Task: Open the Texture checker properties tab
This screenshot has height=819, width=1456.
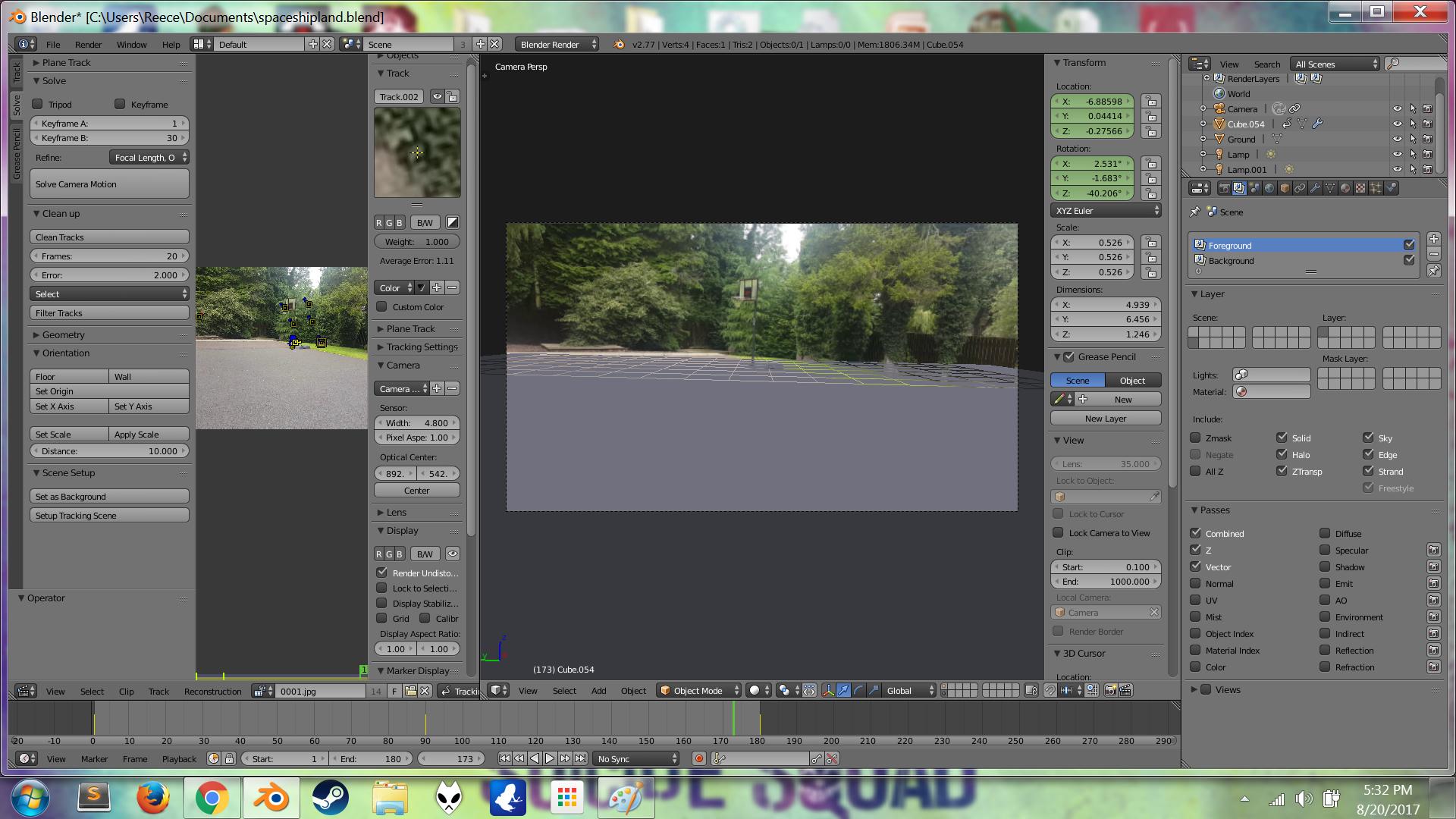Action: (x=1360, y=187)
